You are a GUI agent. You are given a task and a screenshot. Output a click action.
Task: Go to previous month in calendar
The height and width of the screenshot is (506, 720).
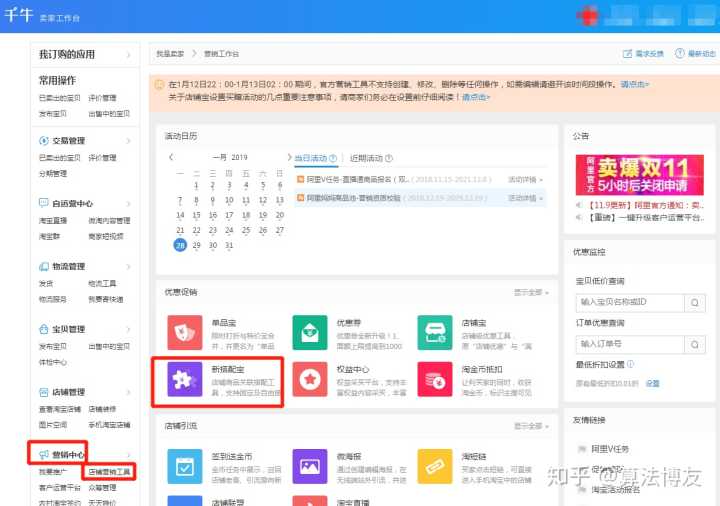[171, 158]
